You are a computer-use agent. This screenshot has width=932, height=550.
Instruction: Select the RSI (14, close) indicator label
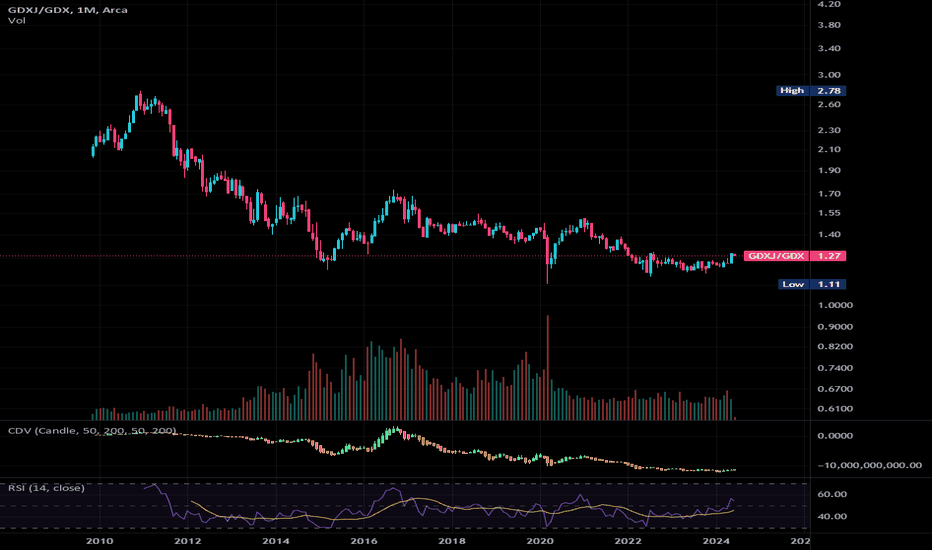46,488
